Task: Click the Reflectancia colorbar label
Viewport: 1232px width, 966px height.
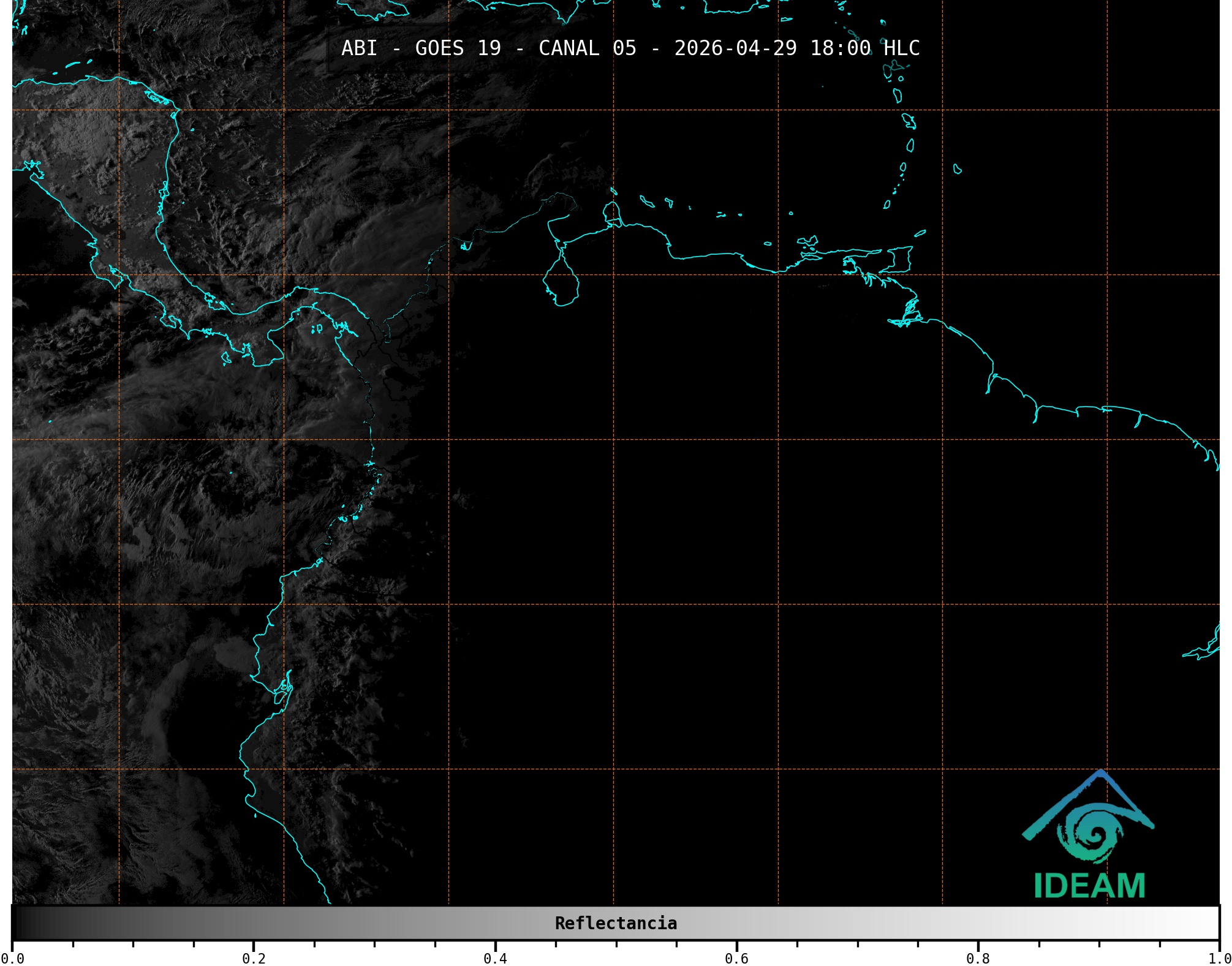Action: tap(616, 923)
